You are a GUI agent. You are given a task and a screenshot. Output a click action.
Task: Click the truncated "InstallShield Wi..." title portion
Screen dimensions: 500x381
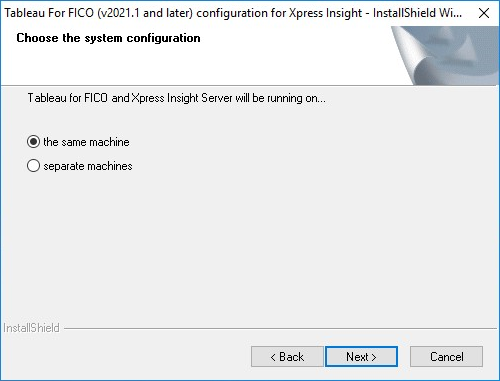[417, 13]
